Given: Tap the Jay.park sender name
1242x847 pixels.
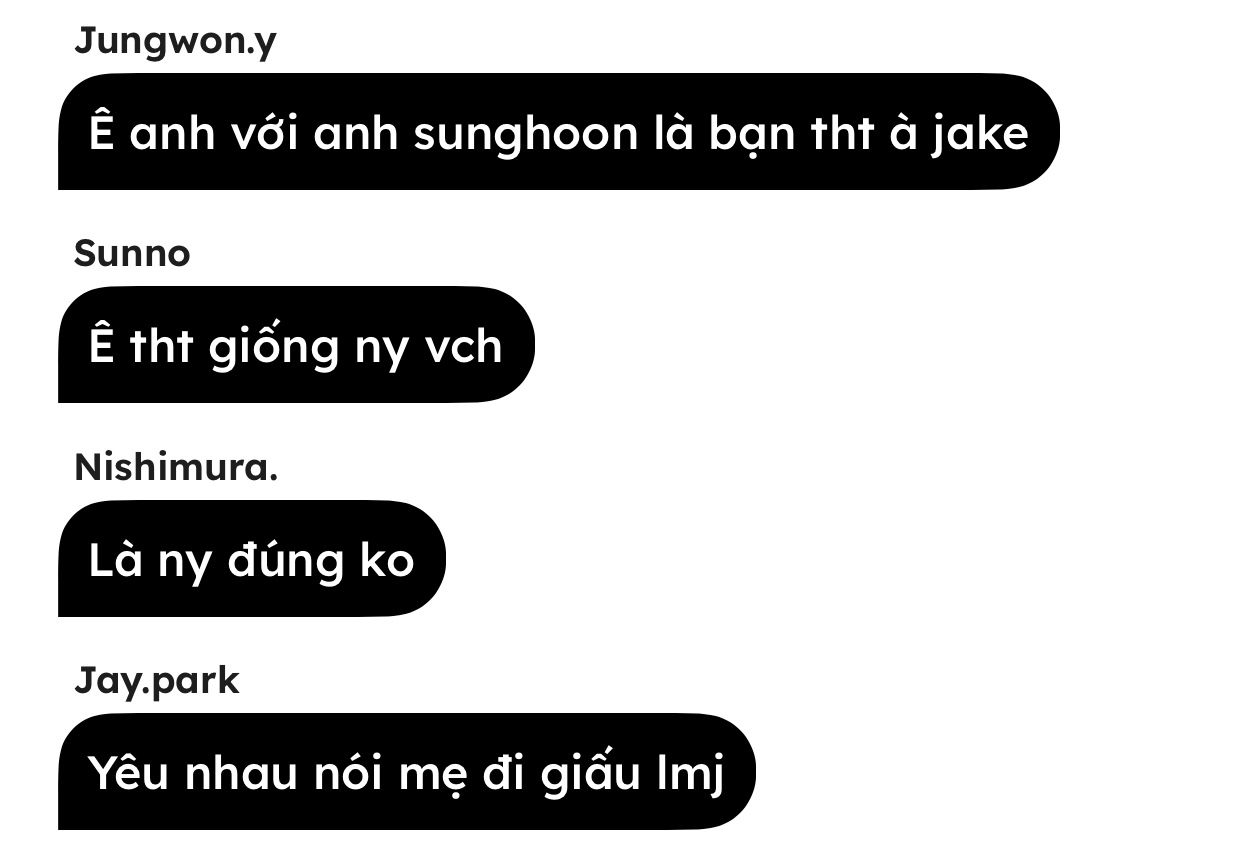Looking at the screenshot, I should pyautogui.click(x=157, y=681).
